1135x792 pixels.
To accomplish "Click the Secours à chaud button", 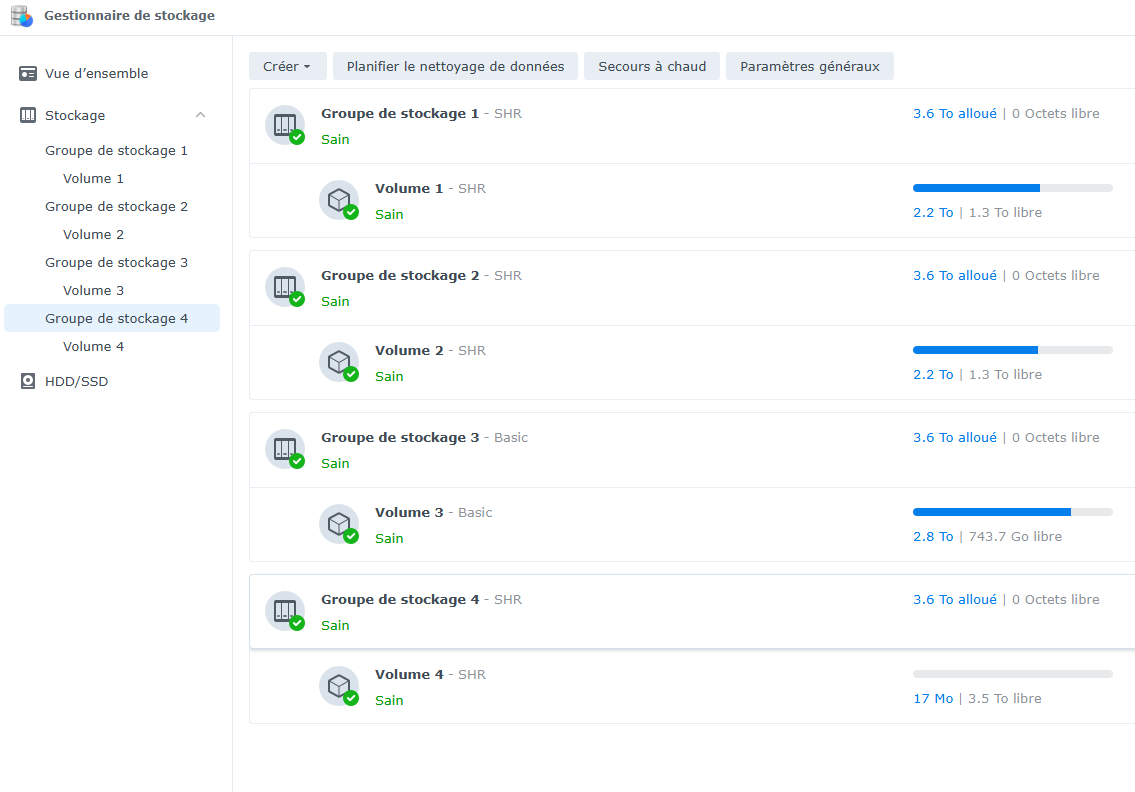I will (652, 67).
